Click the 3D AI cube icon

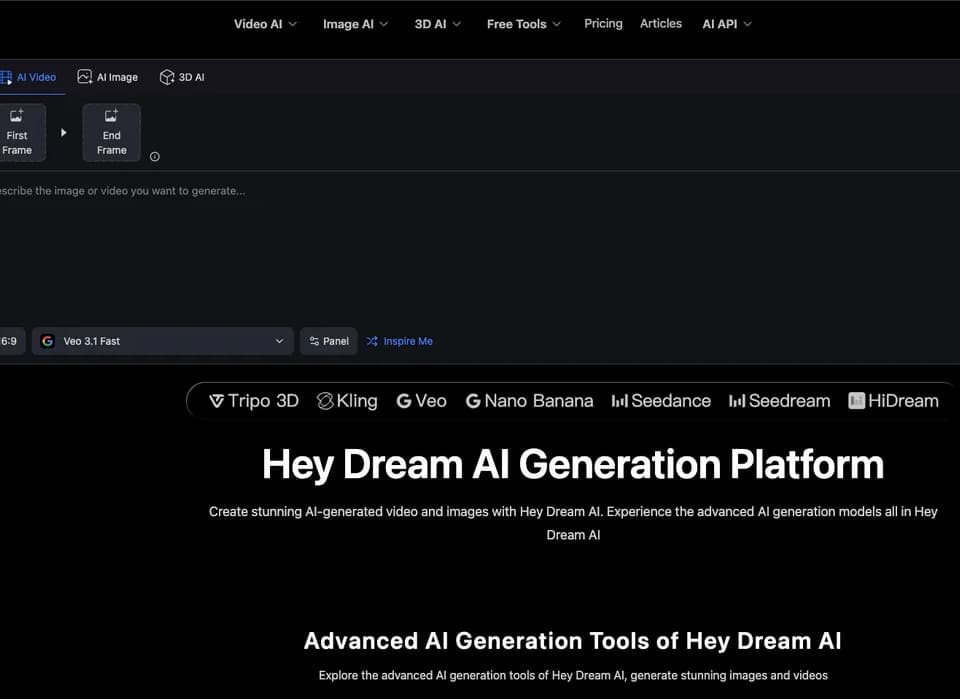click(167, 77)
